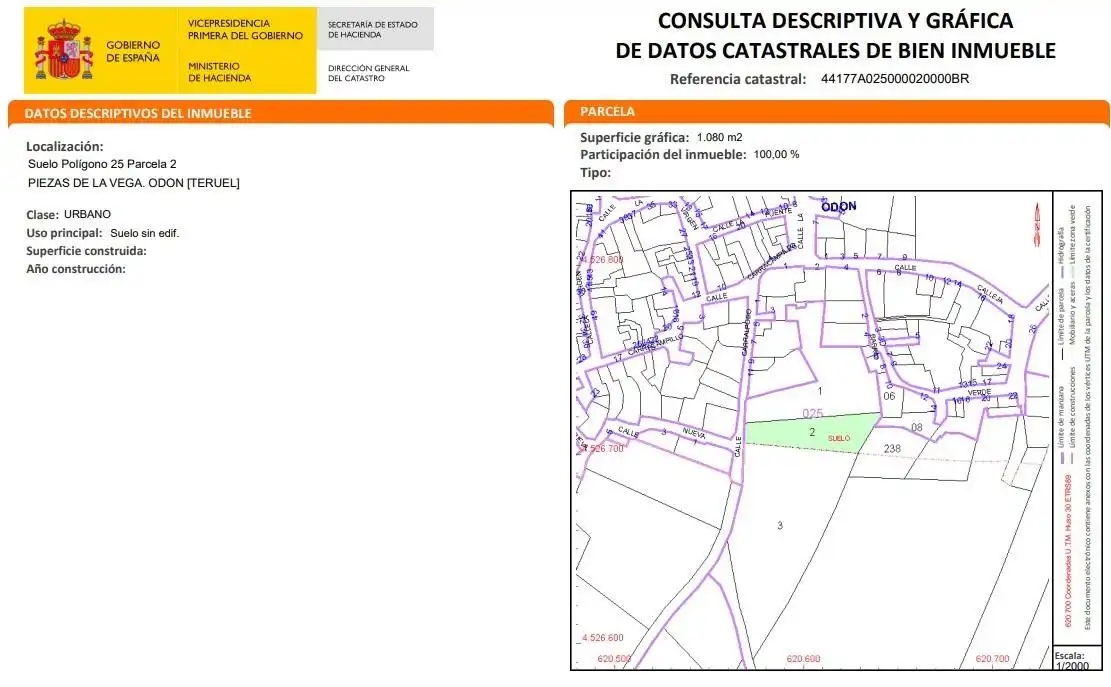Select the green highlighted parcel 2 on map
The image size is (1111, 687).
tap(812, 432)
